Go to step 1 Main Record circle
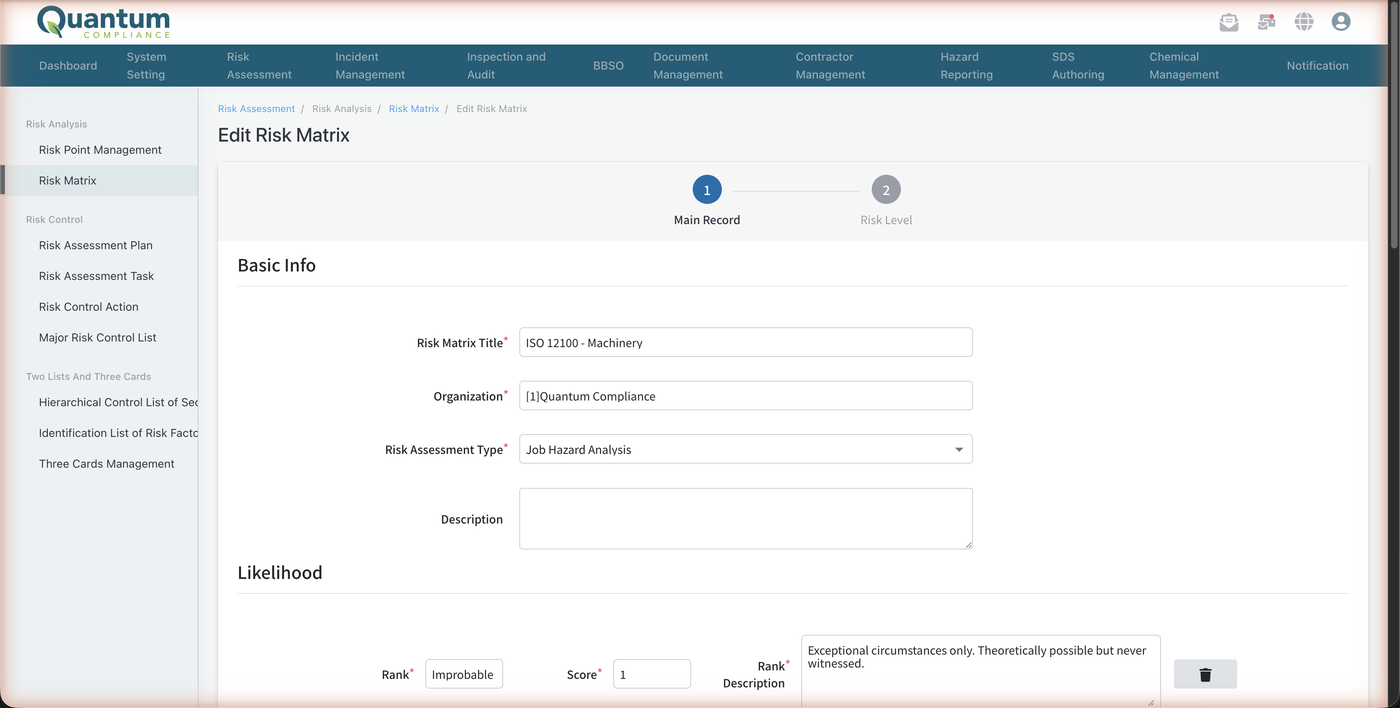 coord(707,190)
